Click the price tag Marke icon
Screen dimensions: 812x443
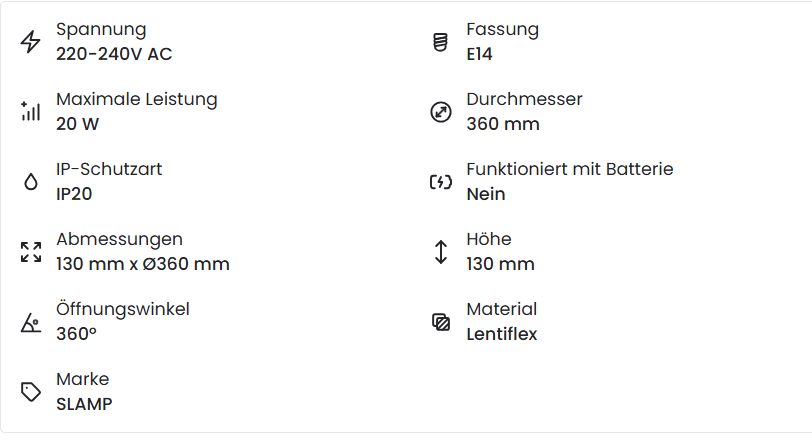pyautogui.click(x=31, y=392)
